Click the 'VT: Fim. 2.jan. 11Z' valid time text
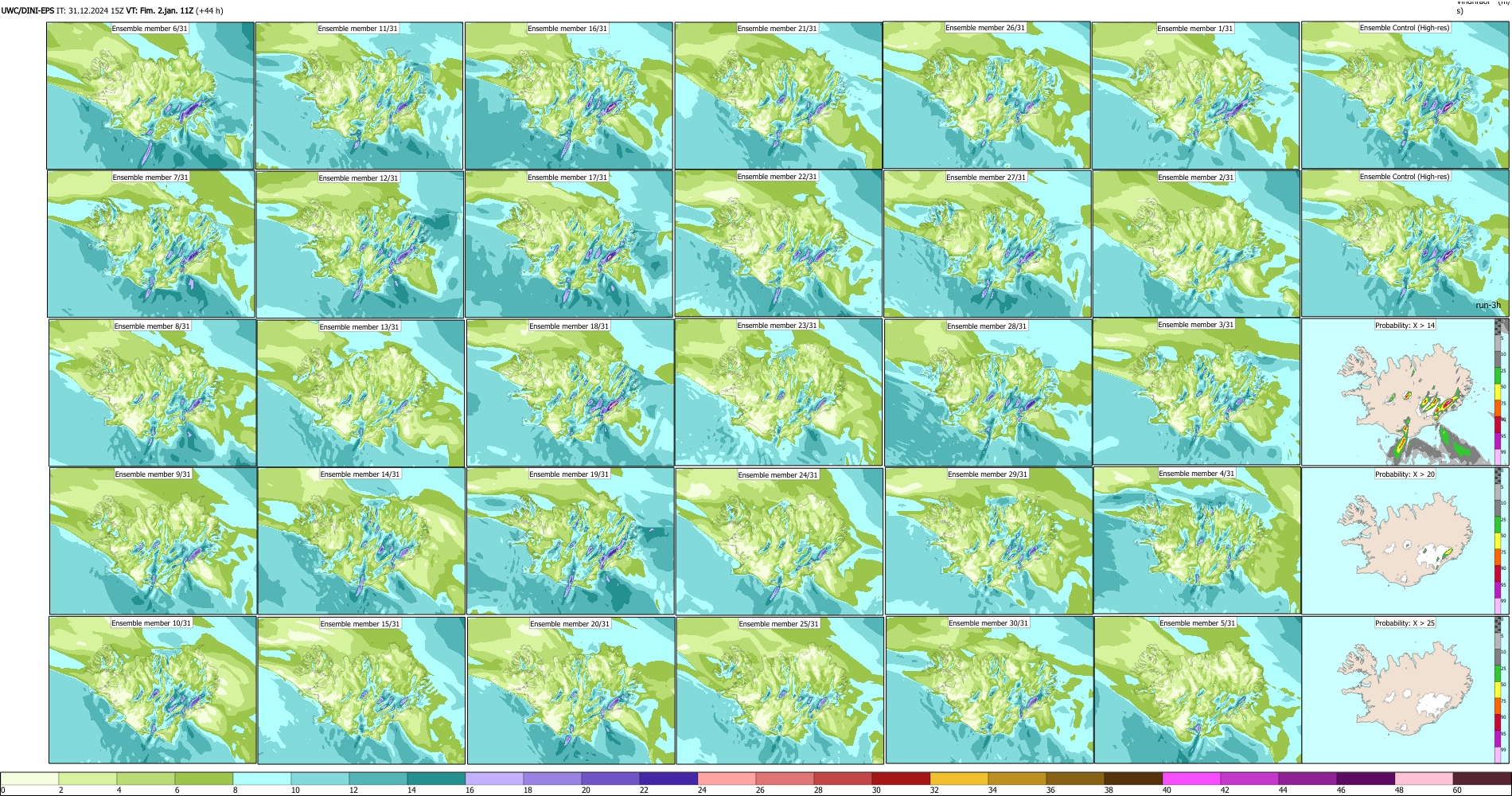 159,10
